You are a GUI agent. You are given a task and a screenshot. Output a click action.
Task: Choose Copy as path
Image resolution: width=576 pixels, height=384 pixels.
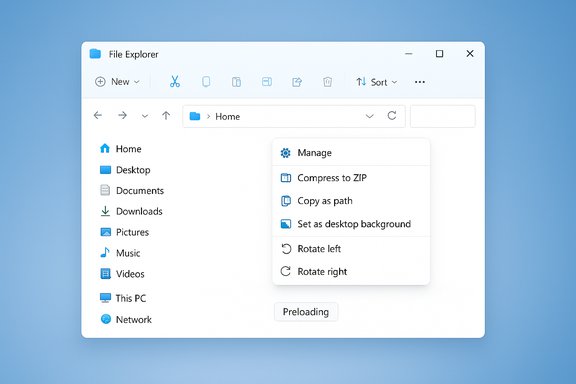coord(351,201)
